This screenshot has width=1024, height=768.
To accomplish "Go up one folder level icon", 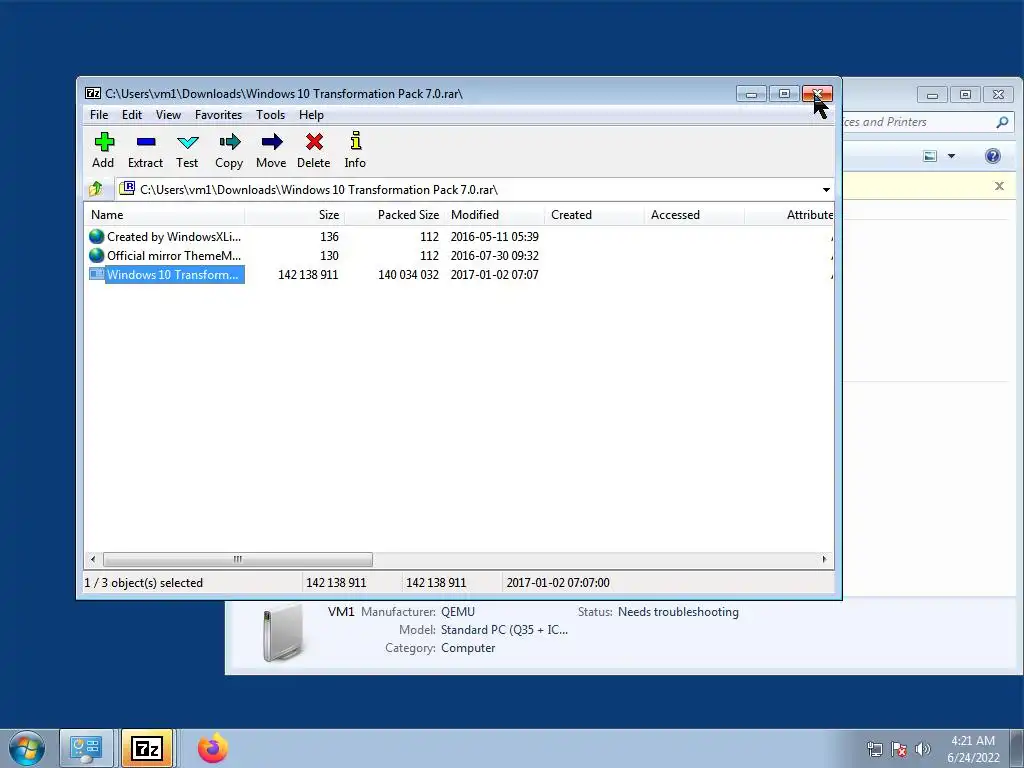I will [x=96, y=189].
